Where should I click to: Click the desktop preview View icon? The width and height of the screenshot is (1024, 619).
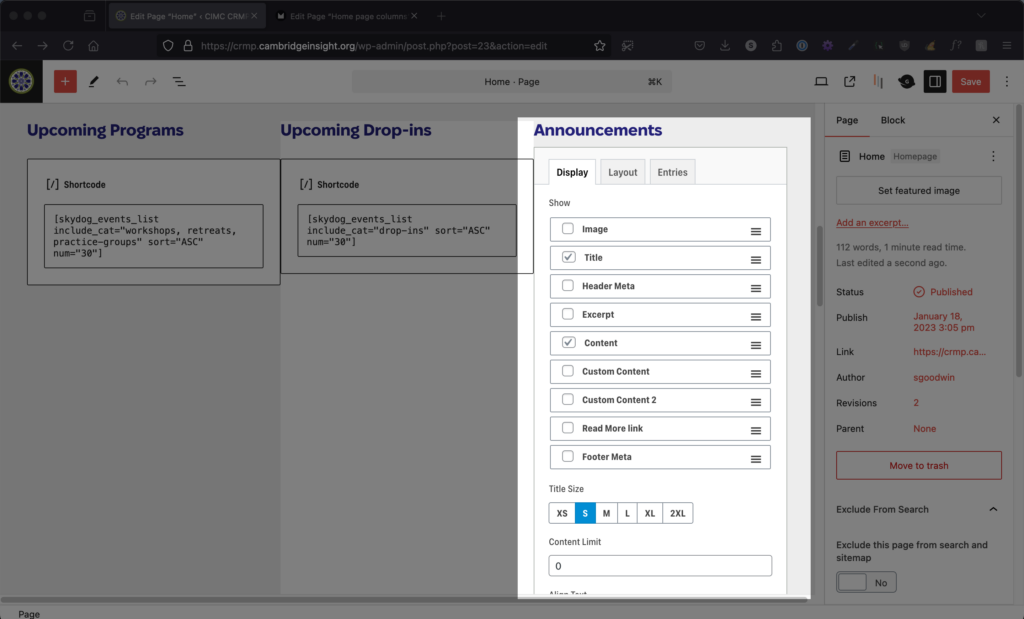(x=821, y=82)
